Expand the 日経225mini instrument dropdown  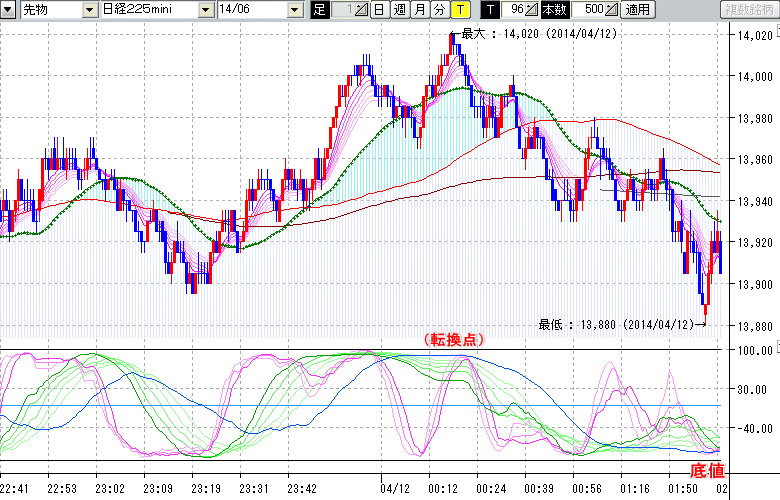205,10
